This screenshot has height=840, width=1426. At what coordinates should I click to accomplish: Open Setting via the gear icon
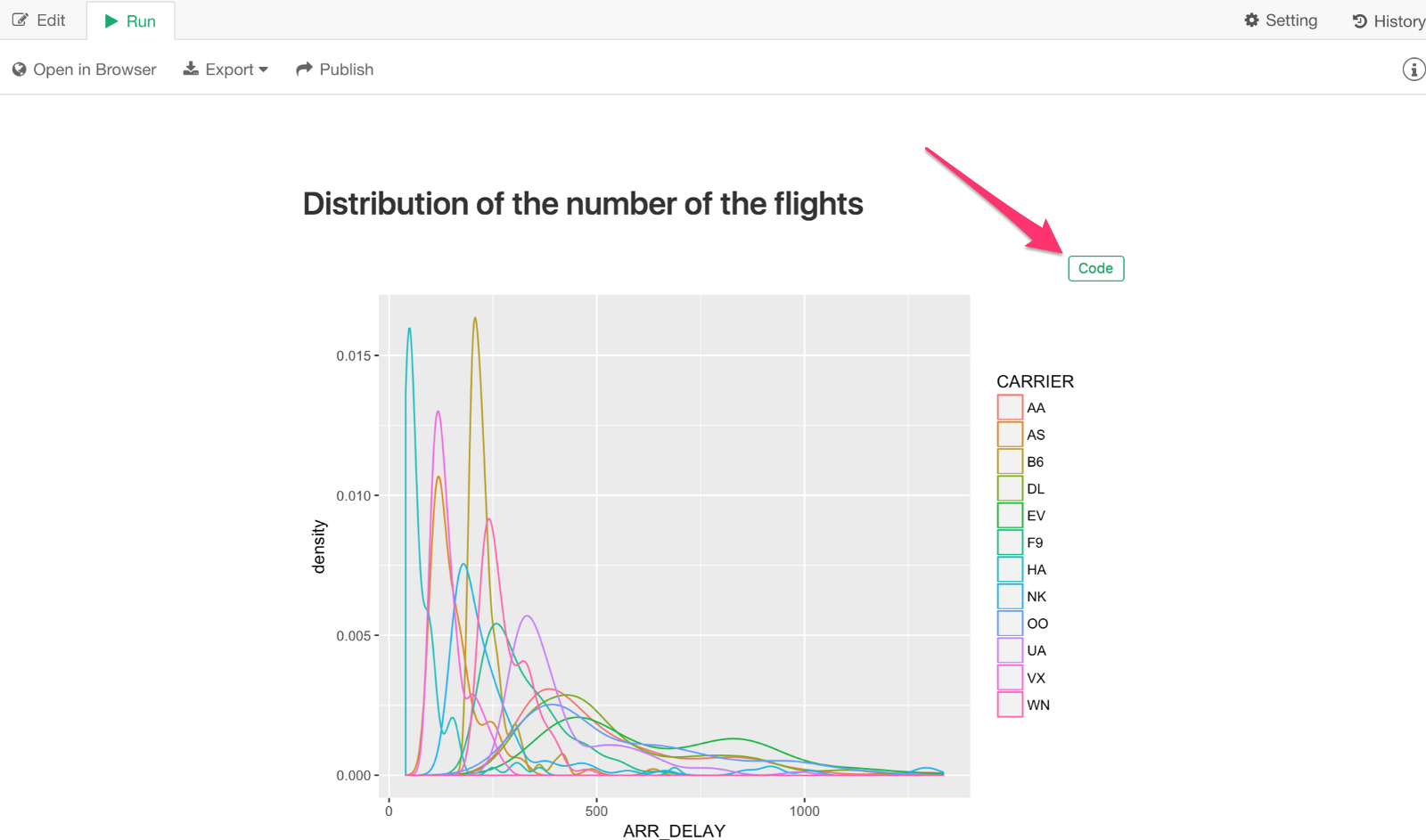tap(1251, 20)
